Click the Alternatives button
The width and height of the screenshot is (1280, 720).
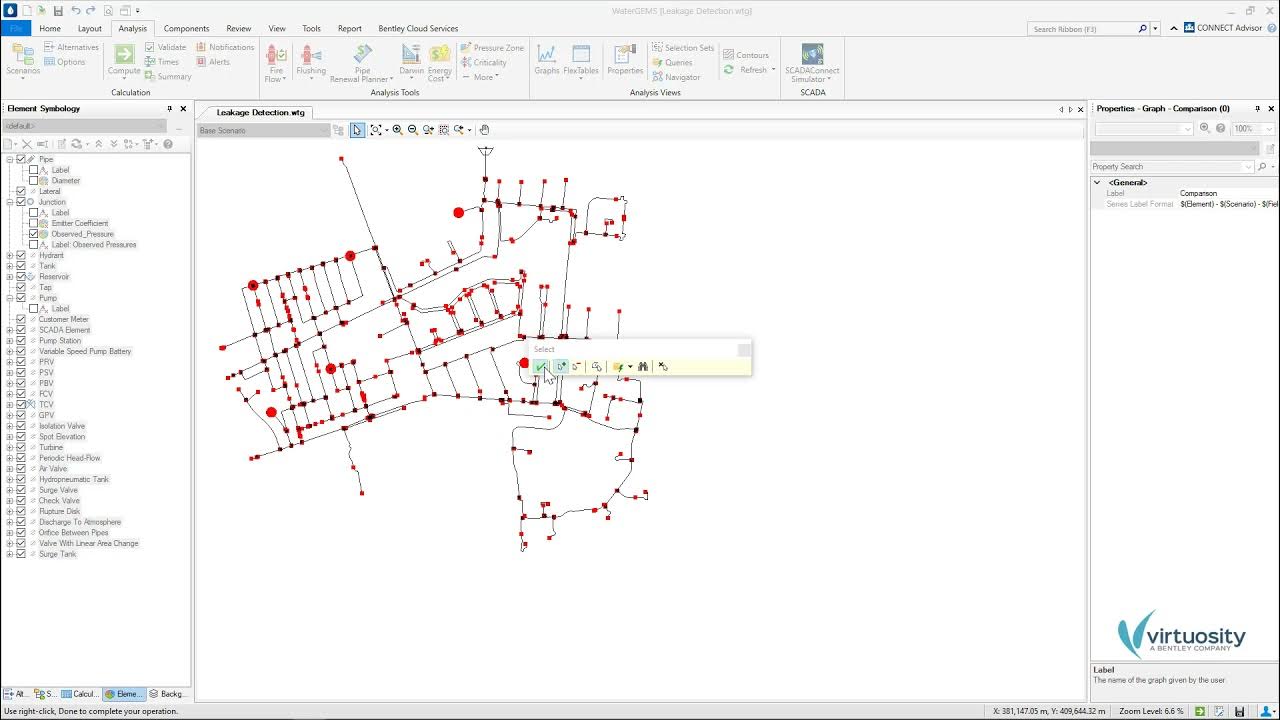(x=71, y=47)
